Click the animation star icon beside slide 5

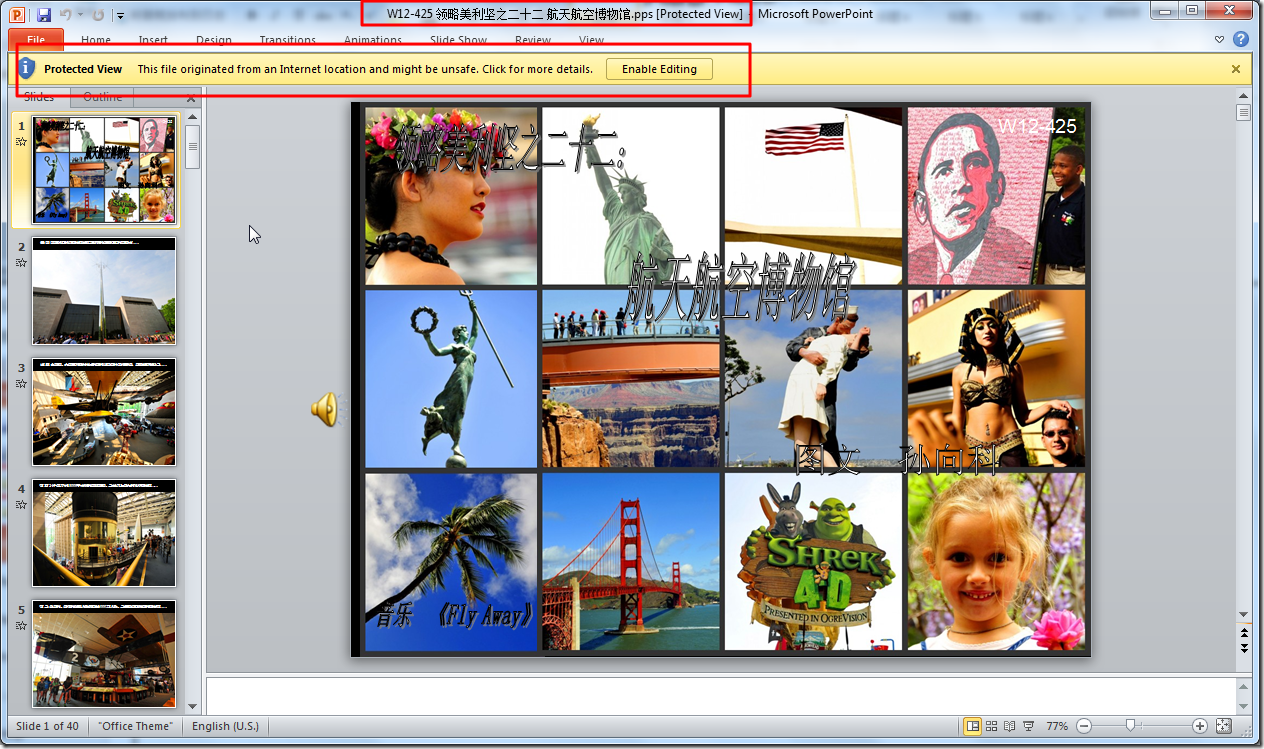click(21, 626)
